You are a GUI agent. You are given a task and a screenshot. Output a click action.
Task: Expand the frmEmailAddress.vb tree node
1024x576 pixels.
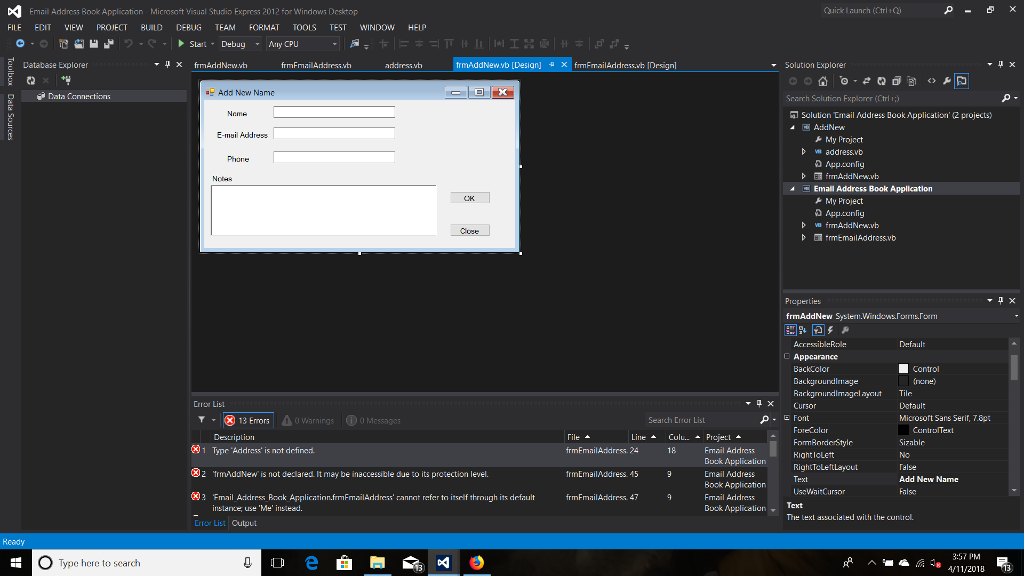coord(803,238)
